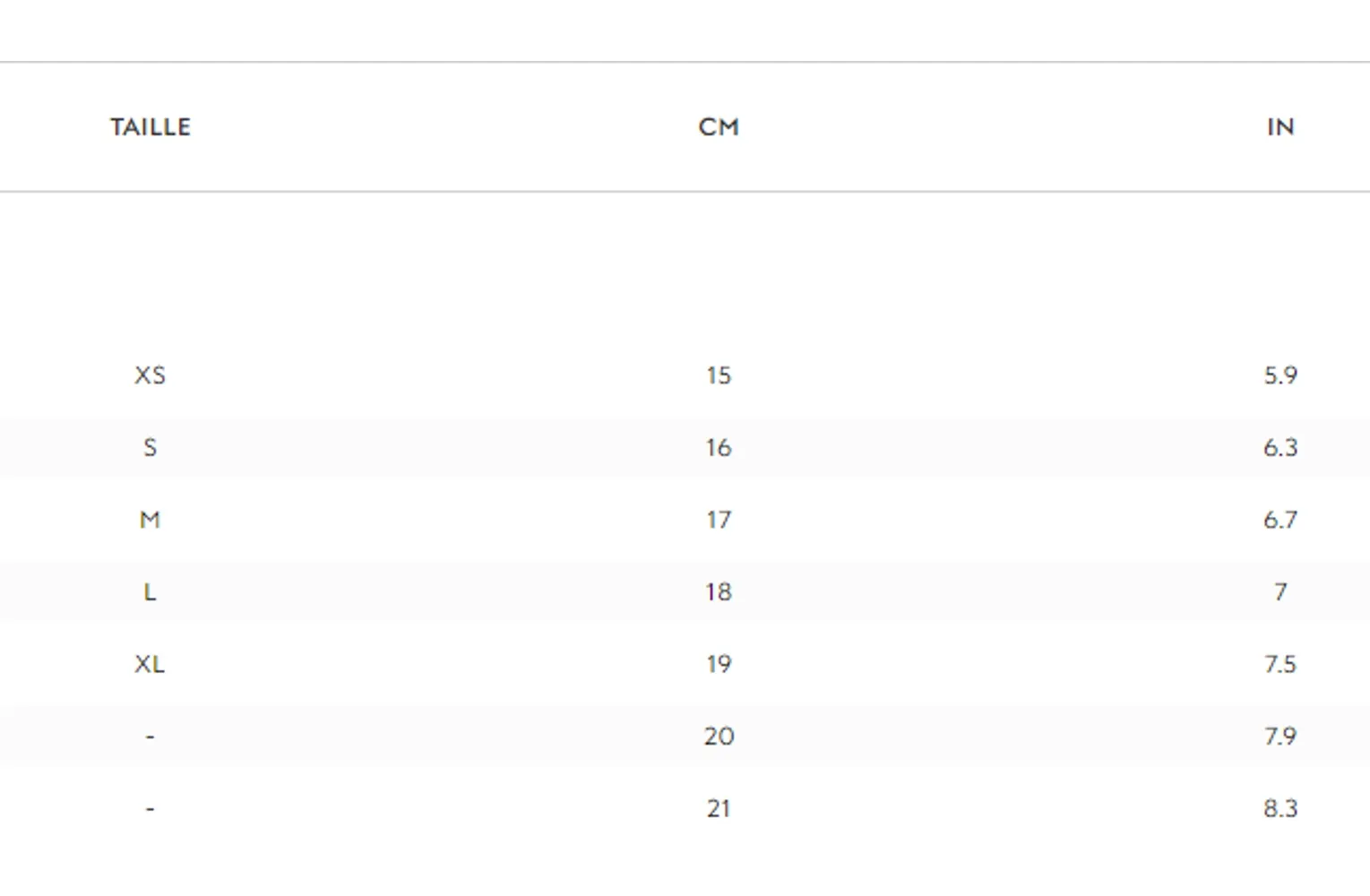This screenshot has height=896, width=1370.
Task: Click the 16 cm value
Action: (719, 447)
